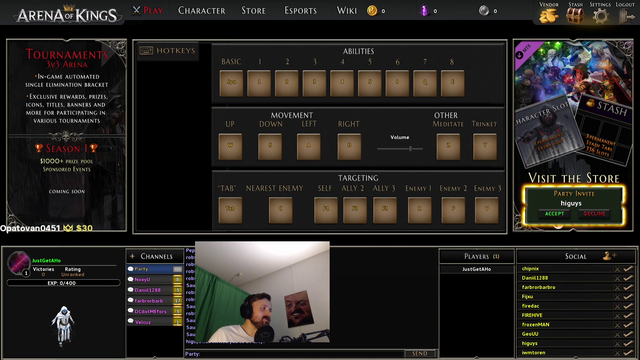Decline Daniil1288's request with the X
The height and width of the screenshot is (360, 640).
click(x=618, y=278)
